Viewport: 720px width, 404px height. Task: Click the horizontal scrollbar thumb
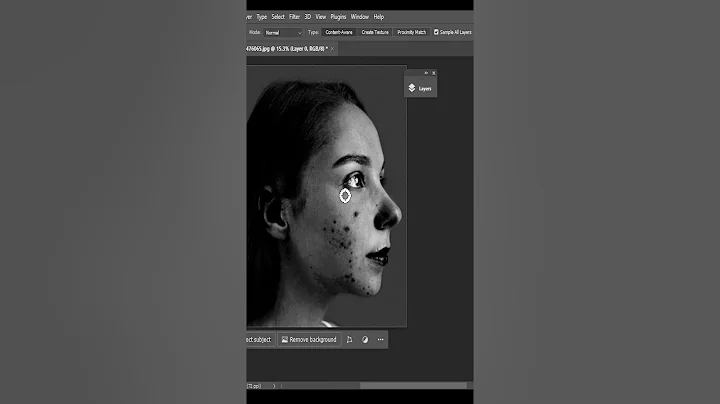pyautogui.click(x=413, y=386)
